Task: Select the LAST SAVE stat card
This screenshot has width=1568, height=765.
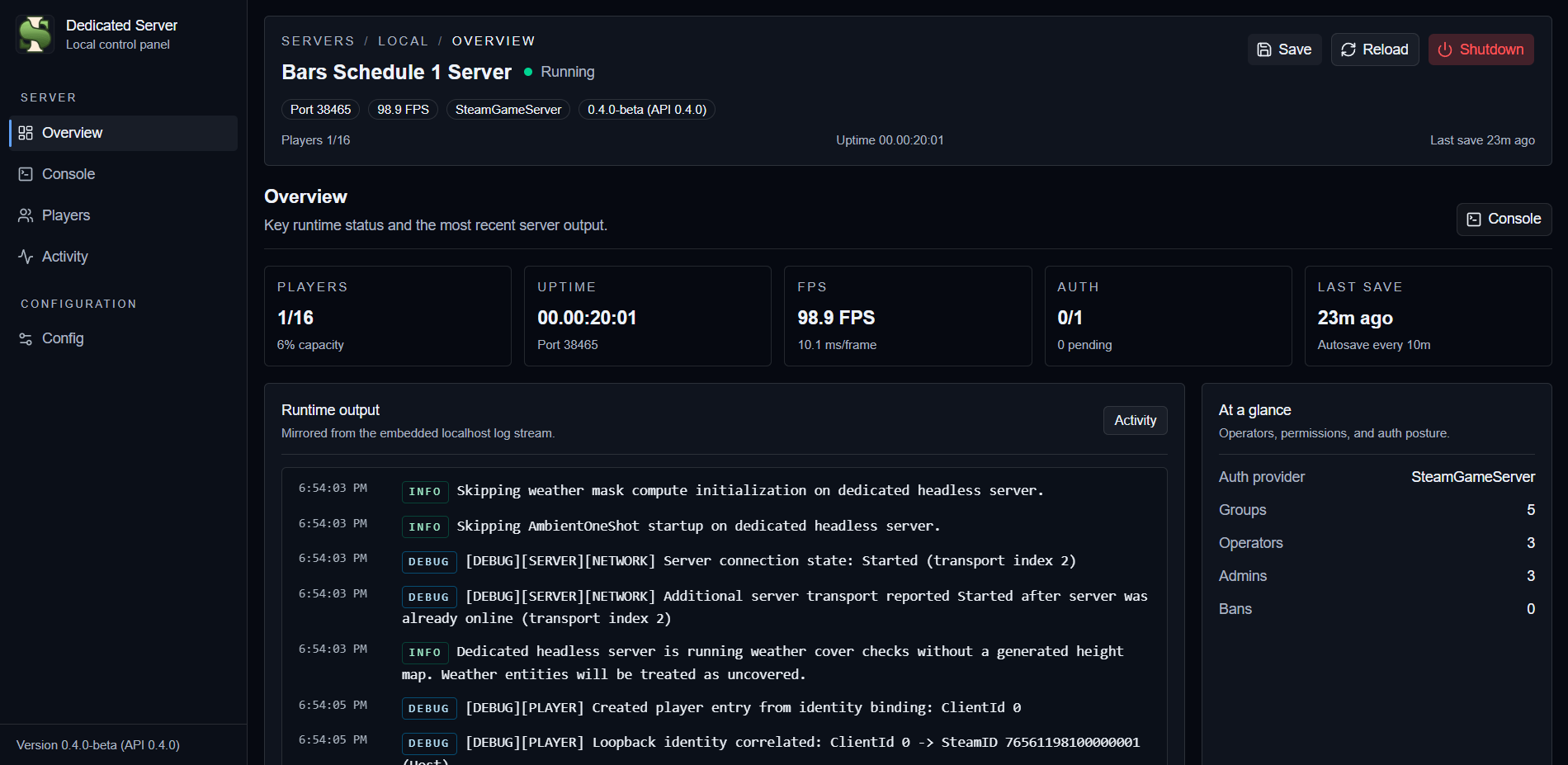Action: (1429, 316)
